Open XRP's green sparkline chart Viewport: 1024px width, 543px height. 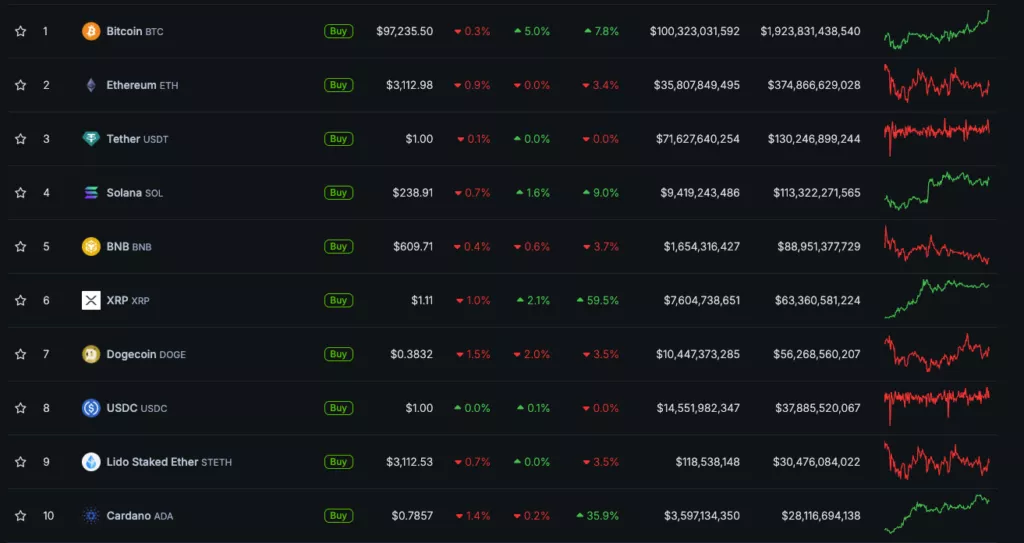tap(936, 299)
